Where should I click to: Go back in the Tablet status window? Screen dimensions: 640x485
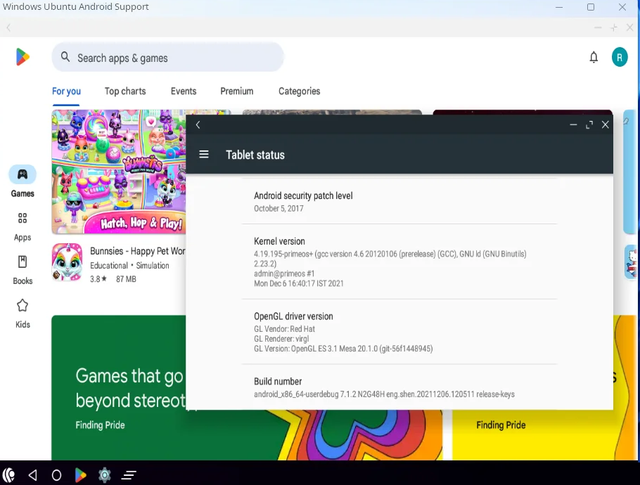(x=198, y=125)
